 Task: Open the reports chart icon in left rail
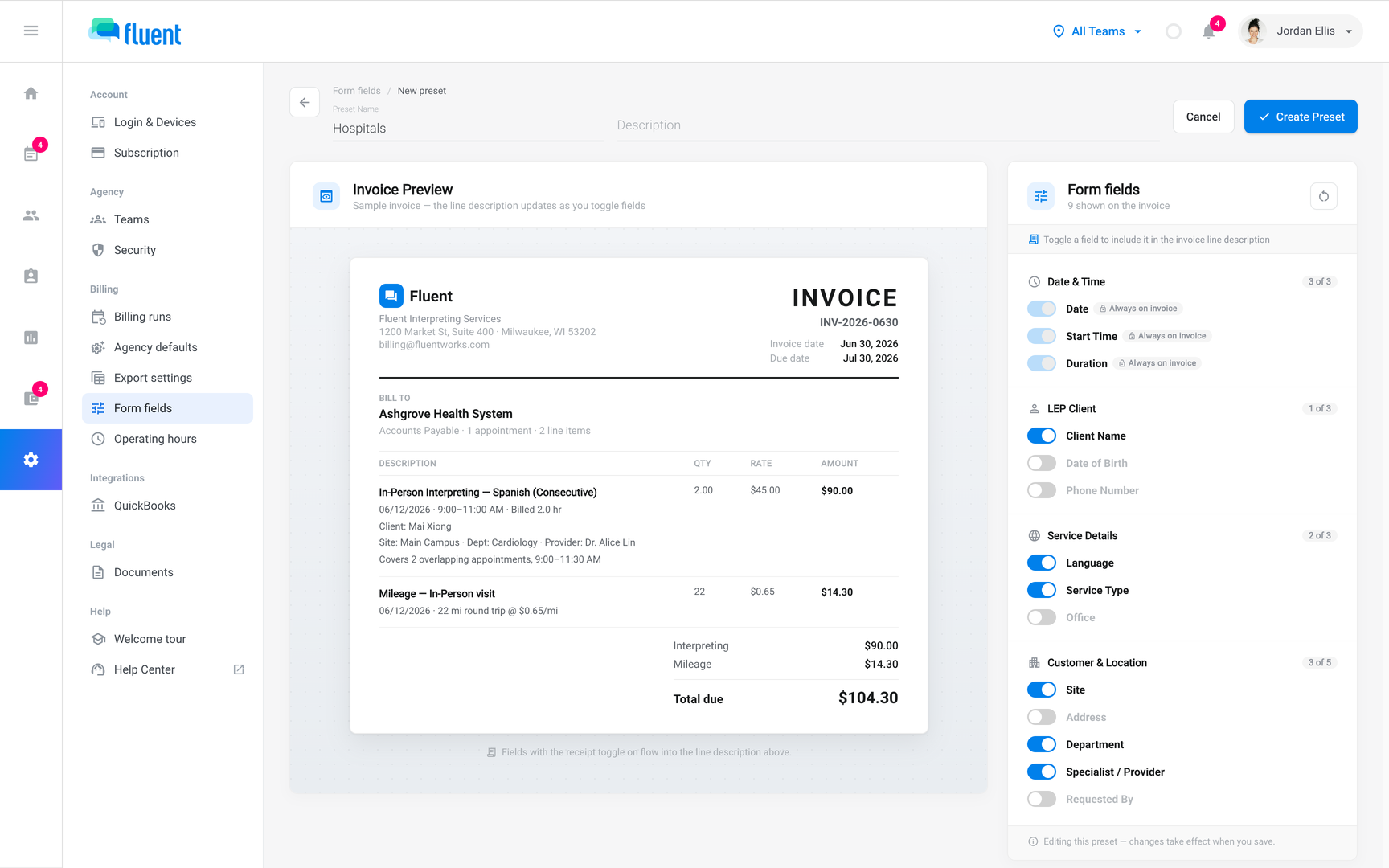click(x=31, y=338)
